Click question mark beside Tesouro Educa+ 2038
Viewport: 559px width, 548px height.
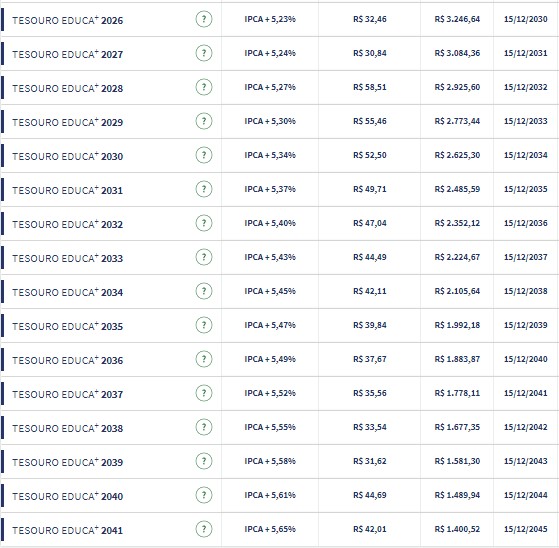pos(204,427)
